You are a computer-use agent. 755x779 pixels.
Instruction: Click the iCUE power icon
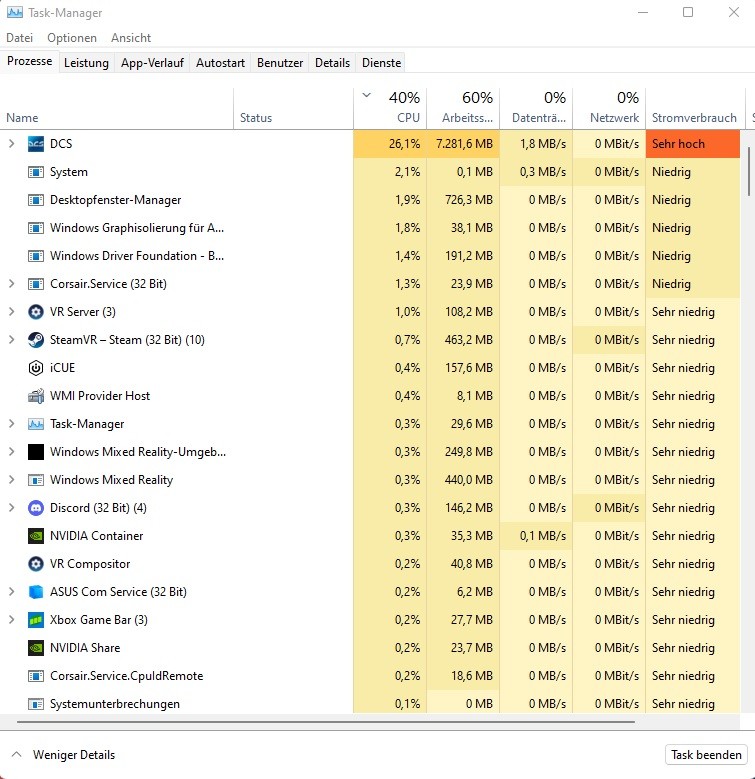pos(36,368)
